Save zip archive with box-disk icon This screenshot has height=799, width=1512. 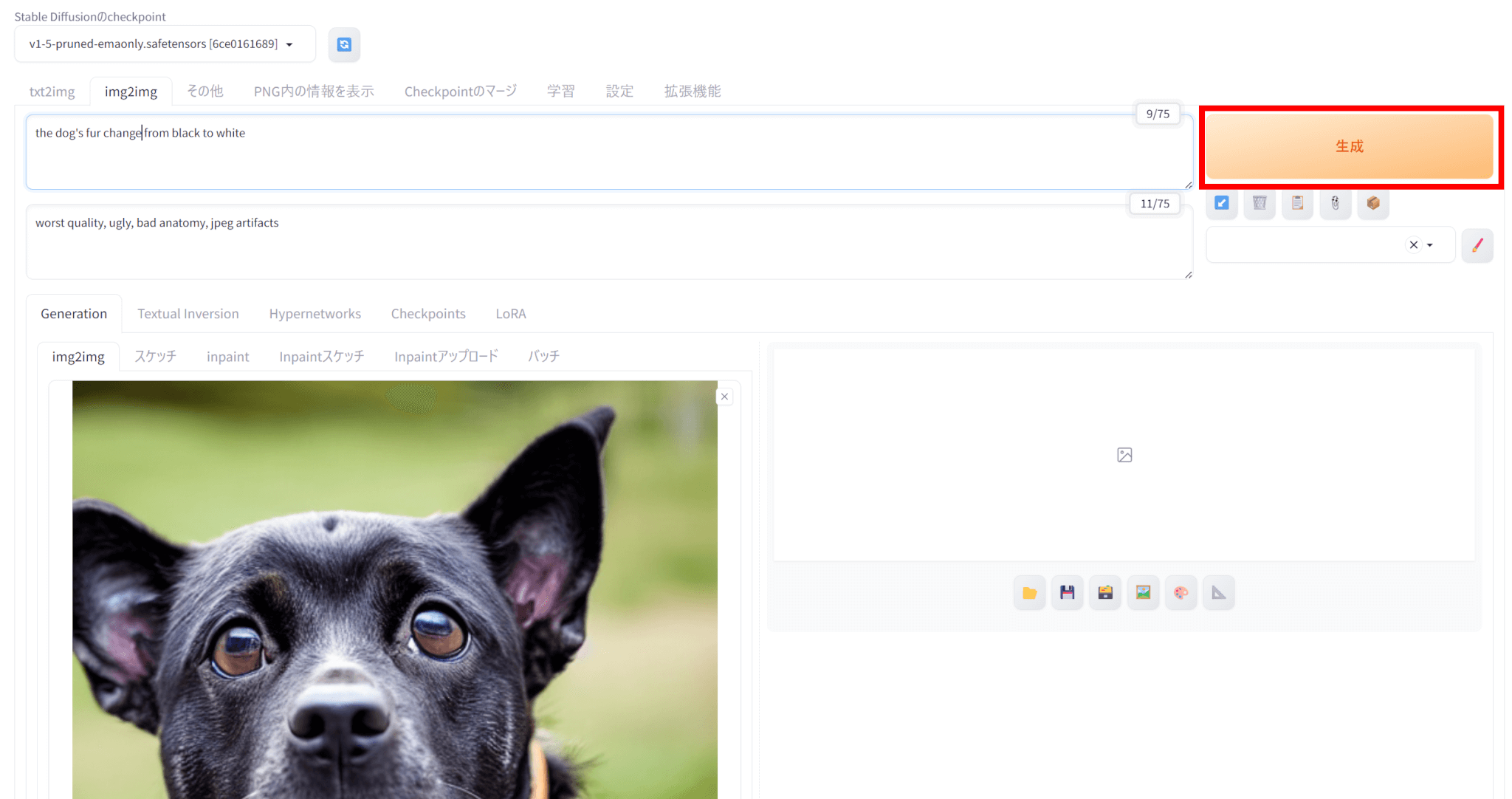[1105, 592]
